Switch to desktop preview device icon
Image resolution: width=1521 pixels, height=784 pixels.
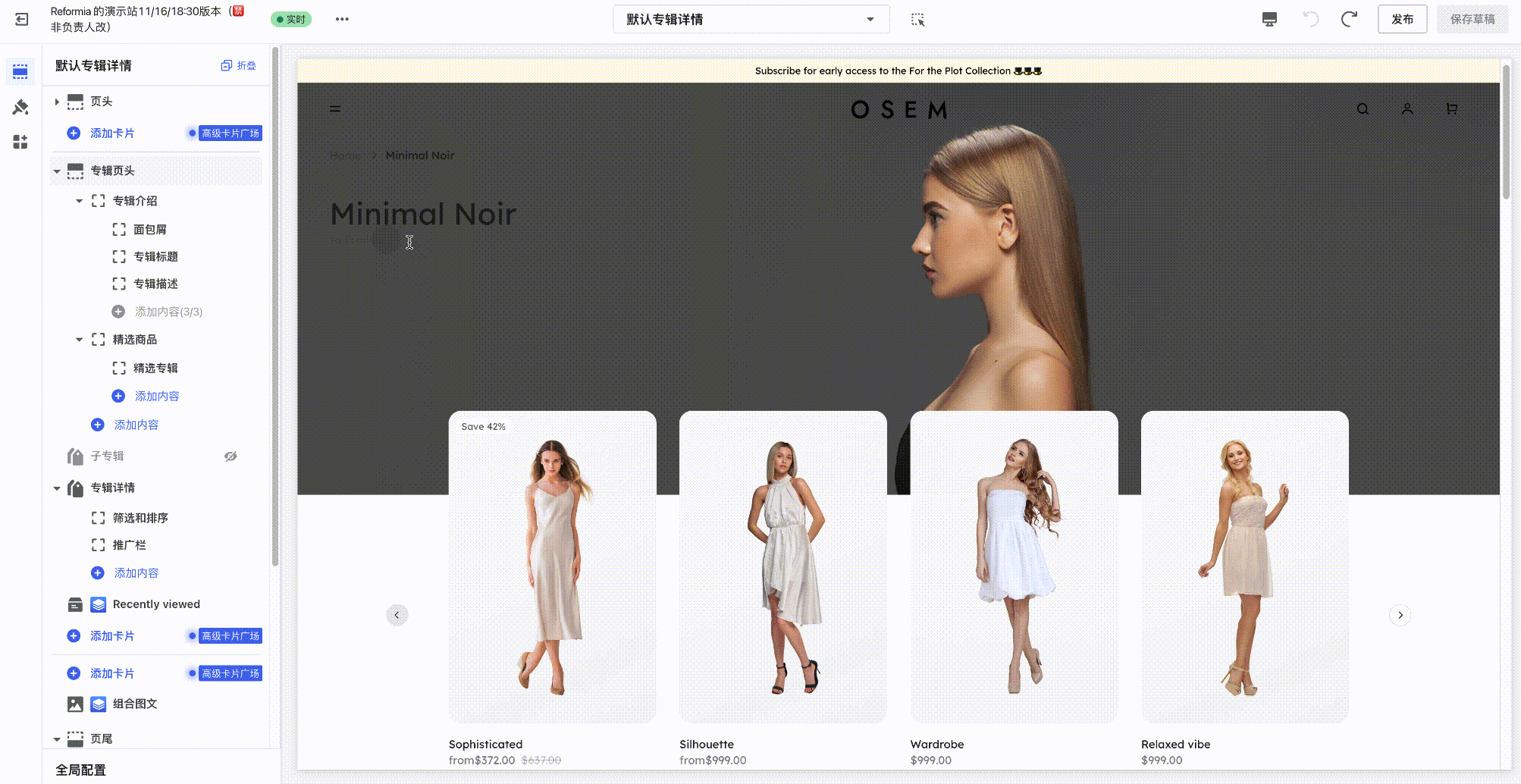(x=1269, y=20)
